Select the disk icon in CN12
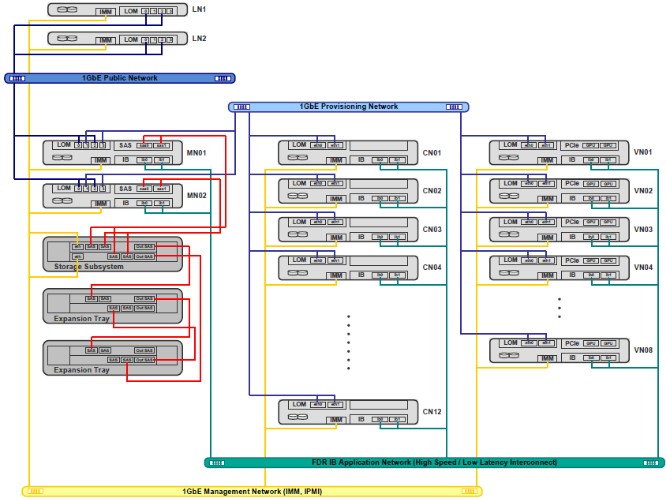Screen dimensions: 666x500 (298, 417)
